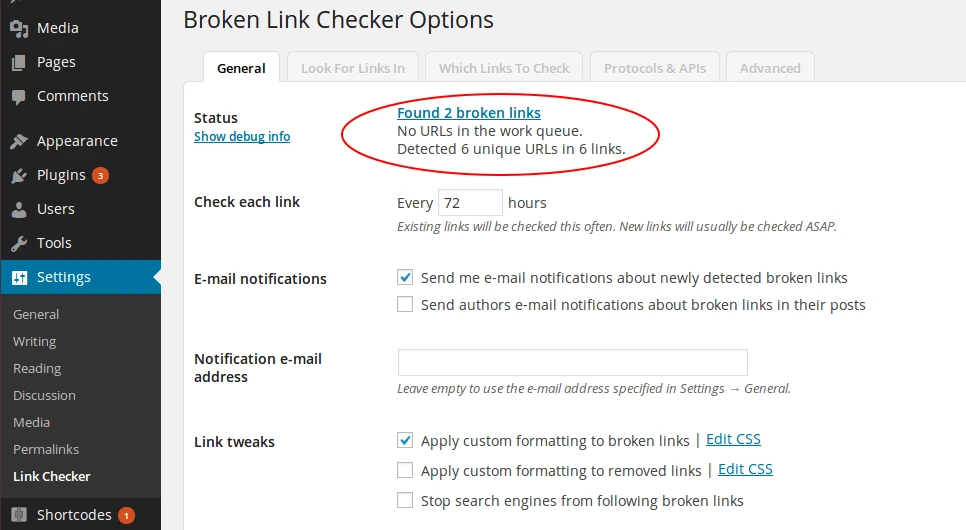The height and width of the screenshot is (530, 966).
Task: Click Show debug info link
Action: point(242,136)
